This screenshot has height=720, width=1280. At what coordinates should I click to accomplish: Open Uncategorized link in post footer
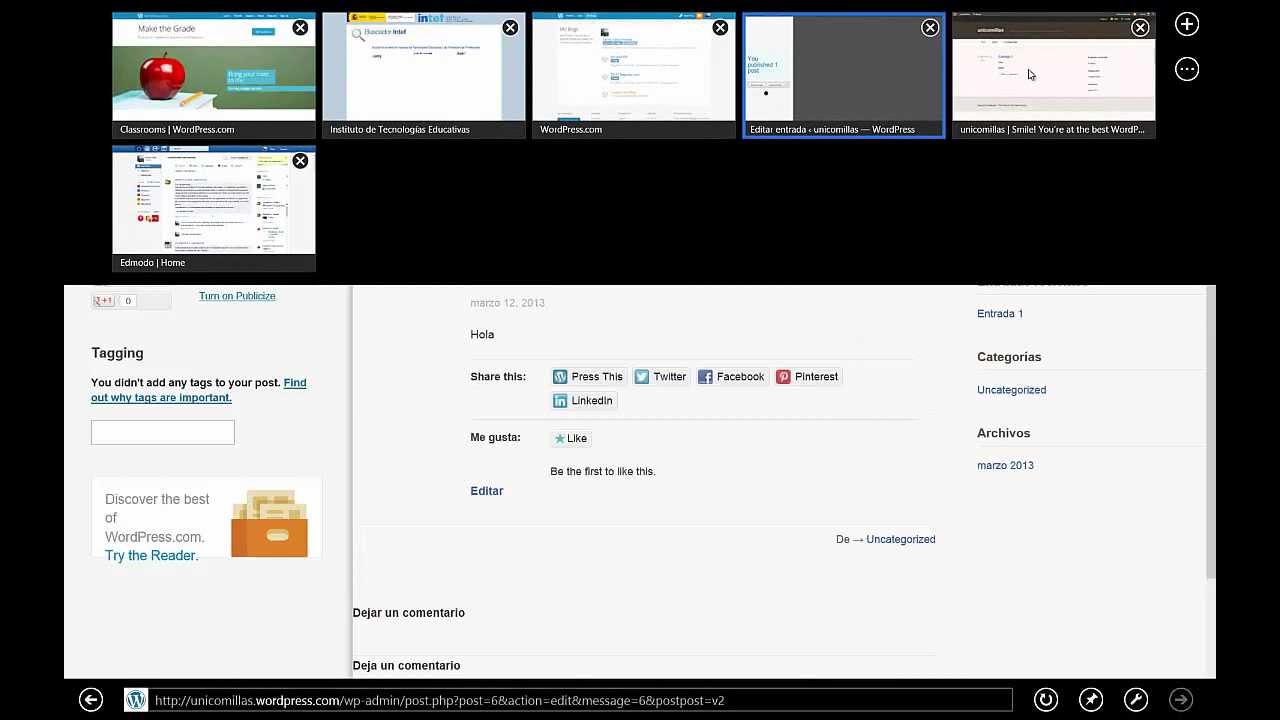[x=901, y=539]
